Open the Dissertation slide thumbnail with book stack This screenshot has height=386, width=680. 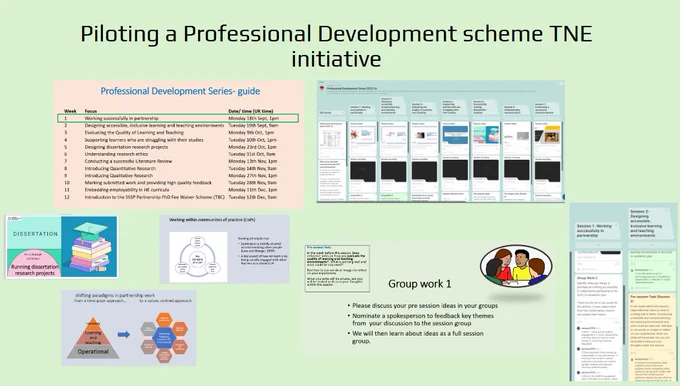(62, 246)
